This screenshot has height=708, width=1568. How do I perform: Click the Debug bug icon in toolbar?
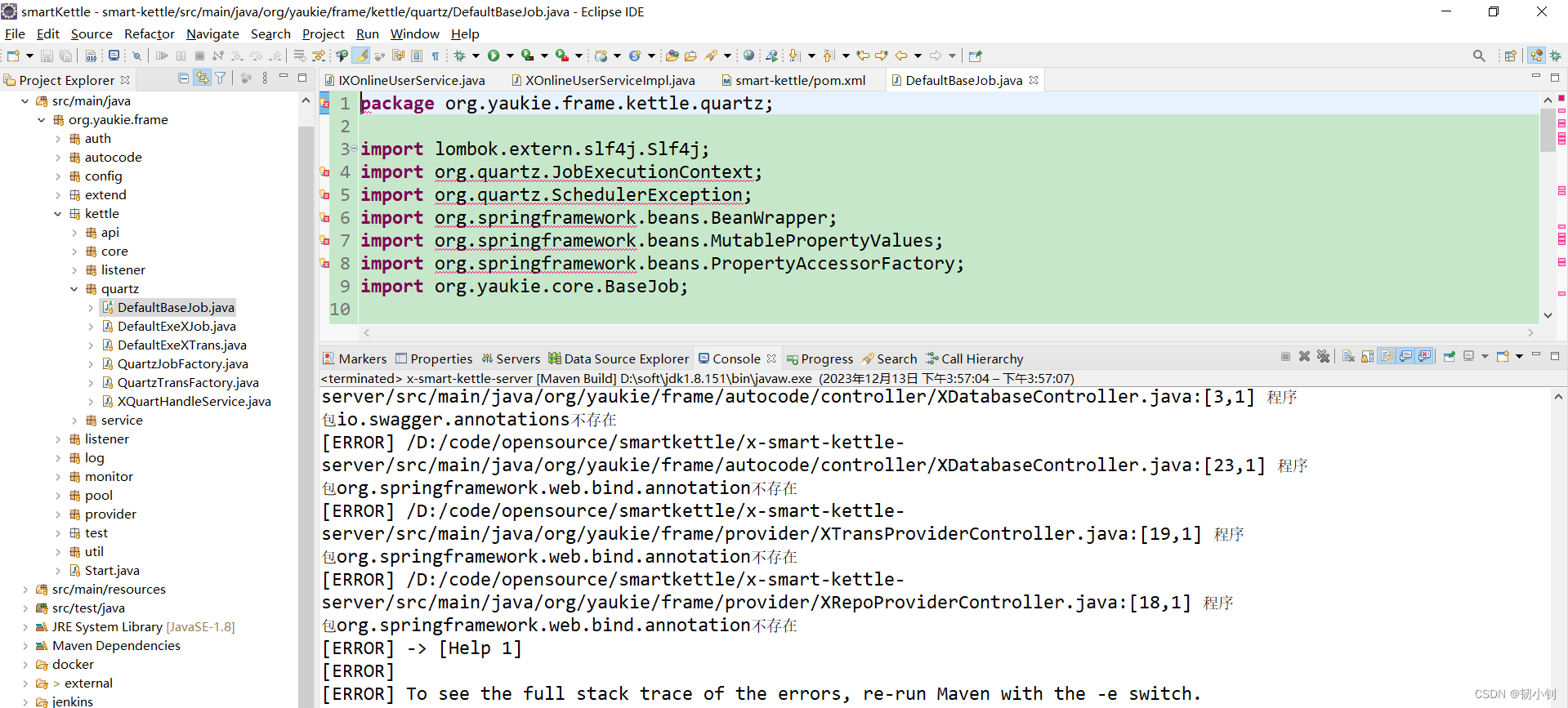459,56
